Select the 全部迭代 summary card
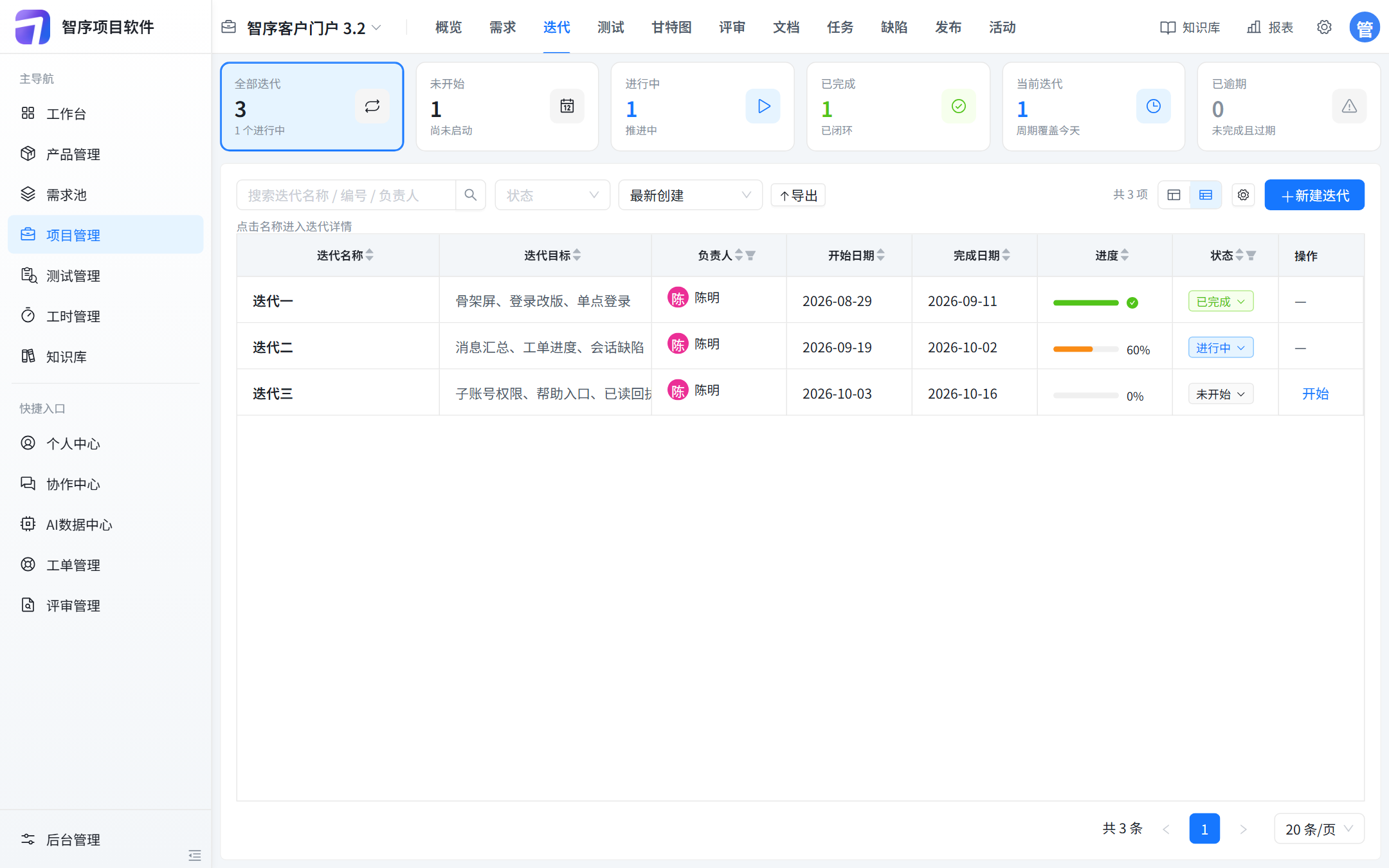The width and height of the screenshot is (1389, 868). click(x=312, y=107)
